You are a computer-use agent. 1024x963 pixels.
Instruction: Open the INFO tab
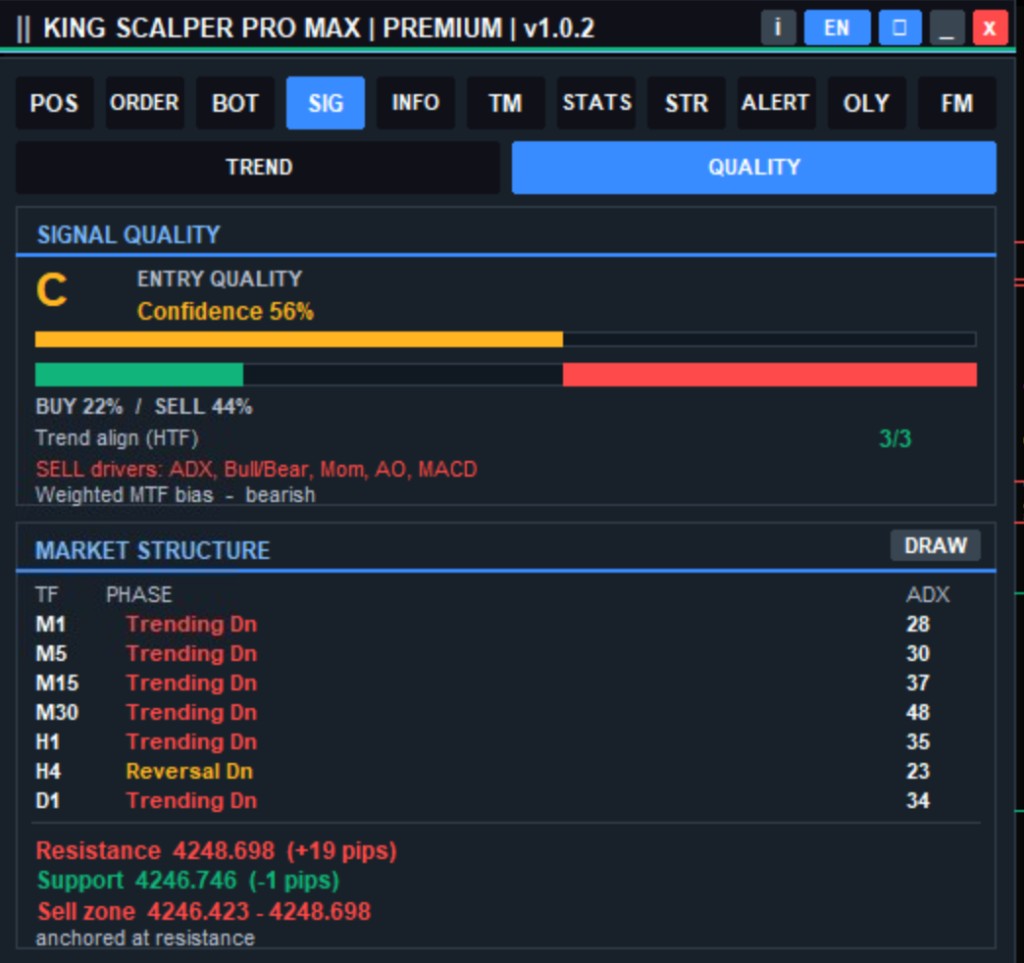(x=415, y=103)
